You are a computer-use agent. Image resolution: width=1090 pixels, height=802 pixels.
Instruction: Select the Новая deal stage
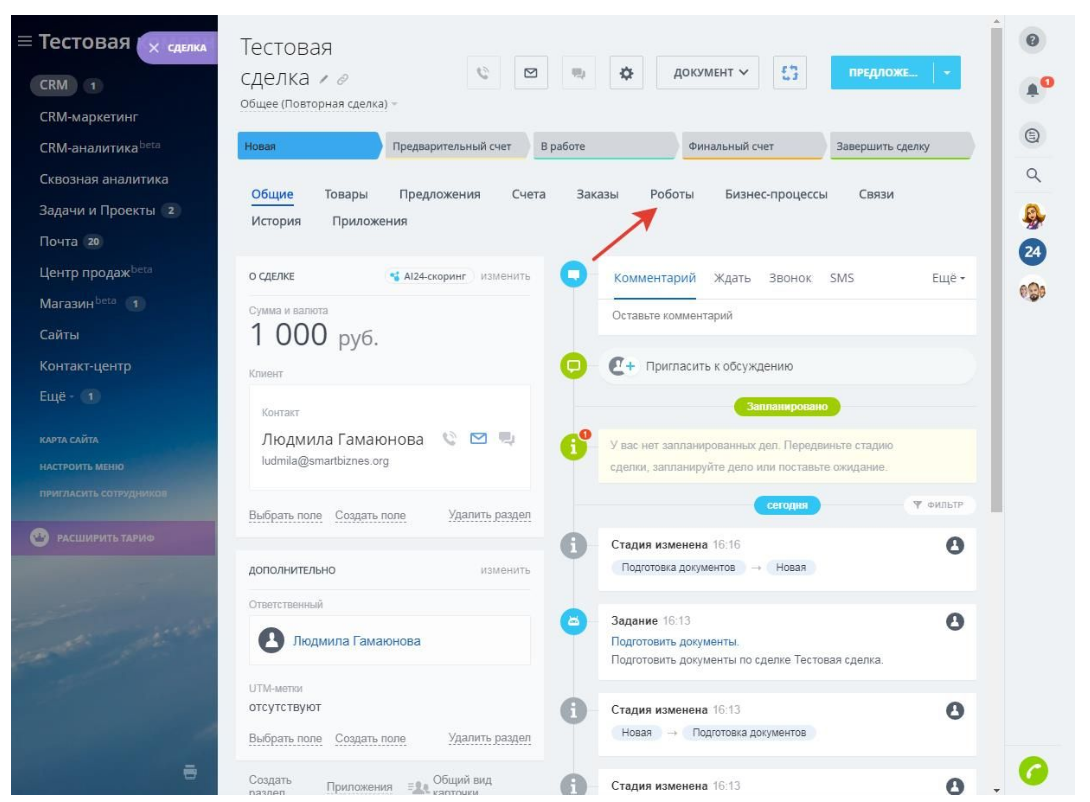[309, 146]
